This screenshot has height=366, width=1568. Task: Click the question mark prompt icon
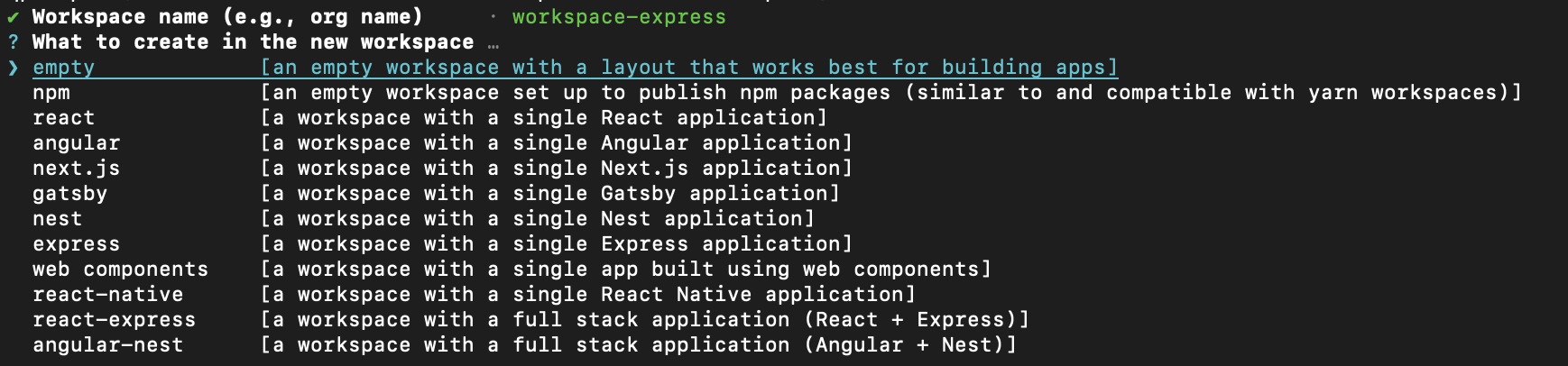point(13,42)
